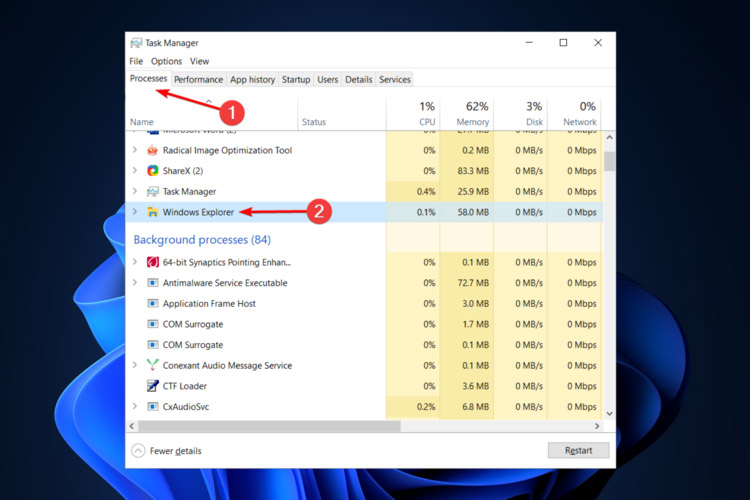Switch to the Startup tab
This screenshot has height=500, width=750.
[296, 80]
